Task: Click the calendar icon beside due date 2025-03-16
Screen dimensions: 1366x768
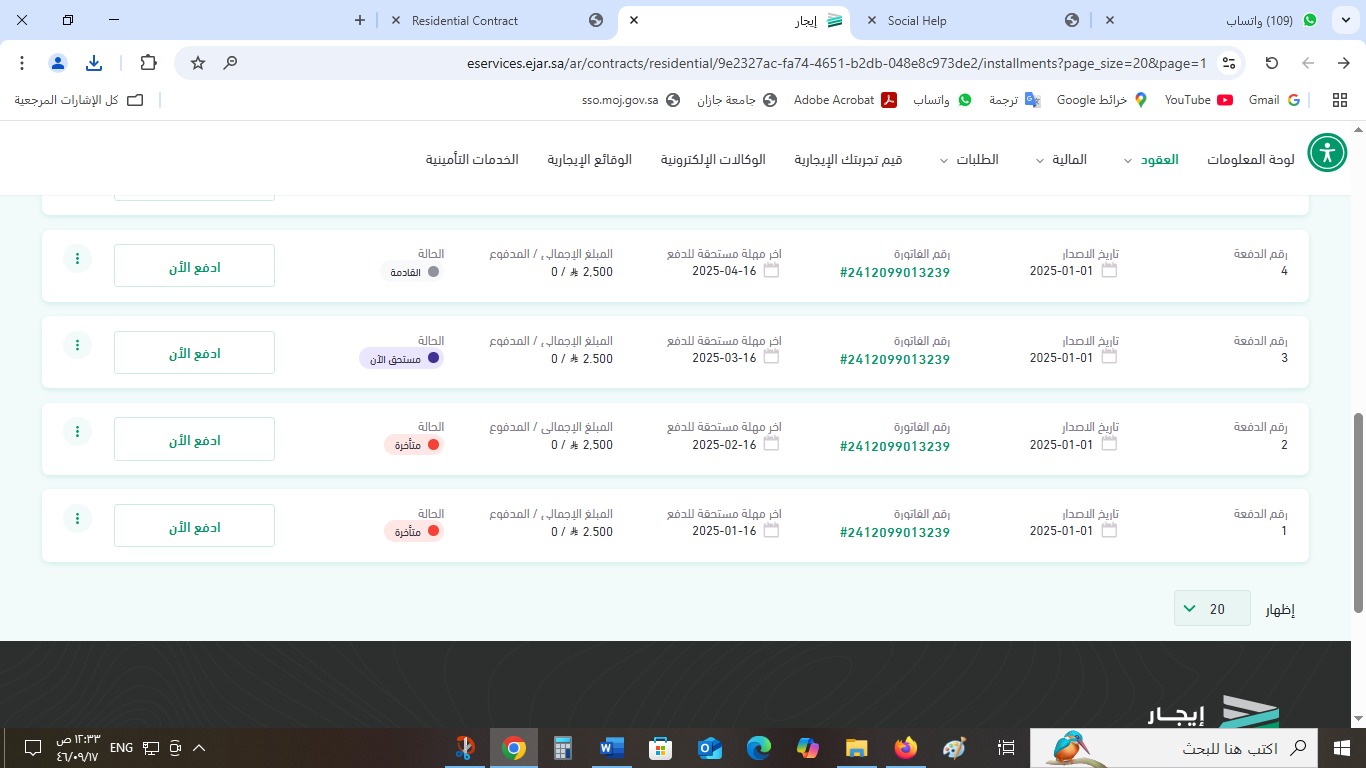Action: click(771, 357)
